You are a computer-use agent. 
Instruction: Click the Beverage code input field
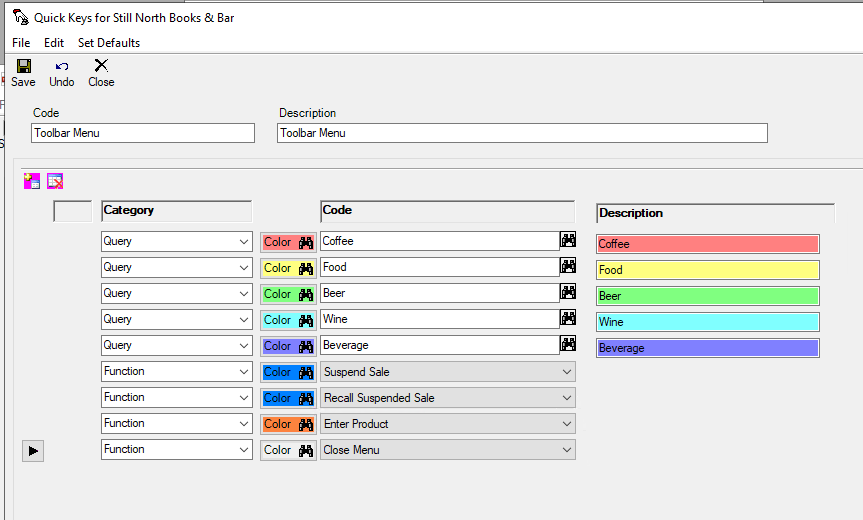(x=440, y=345)
